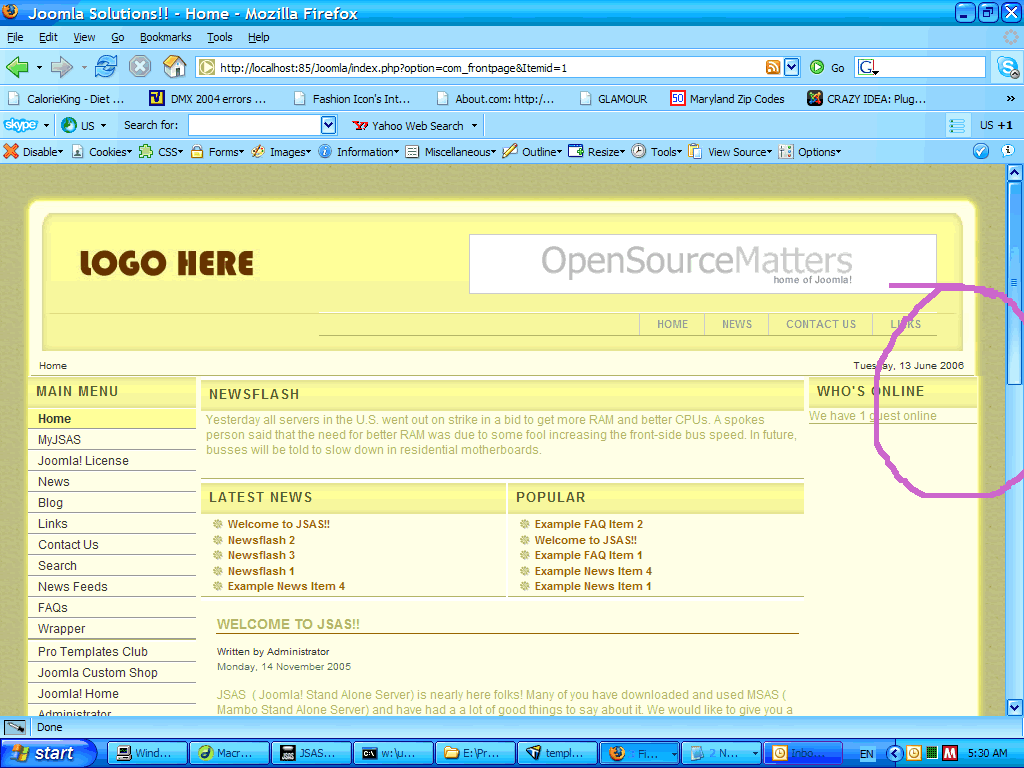Click the RSS feed icon in address bar
The width and height of the screenshot is (1024, 768).
(773, 67)
